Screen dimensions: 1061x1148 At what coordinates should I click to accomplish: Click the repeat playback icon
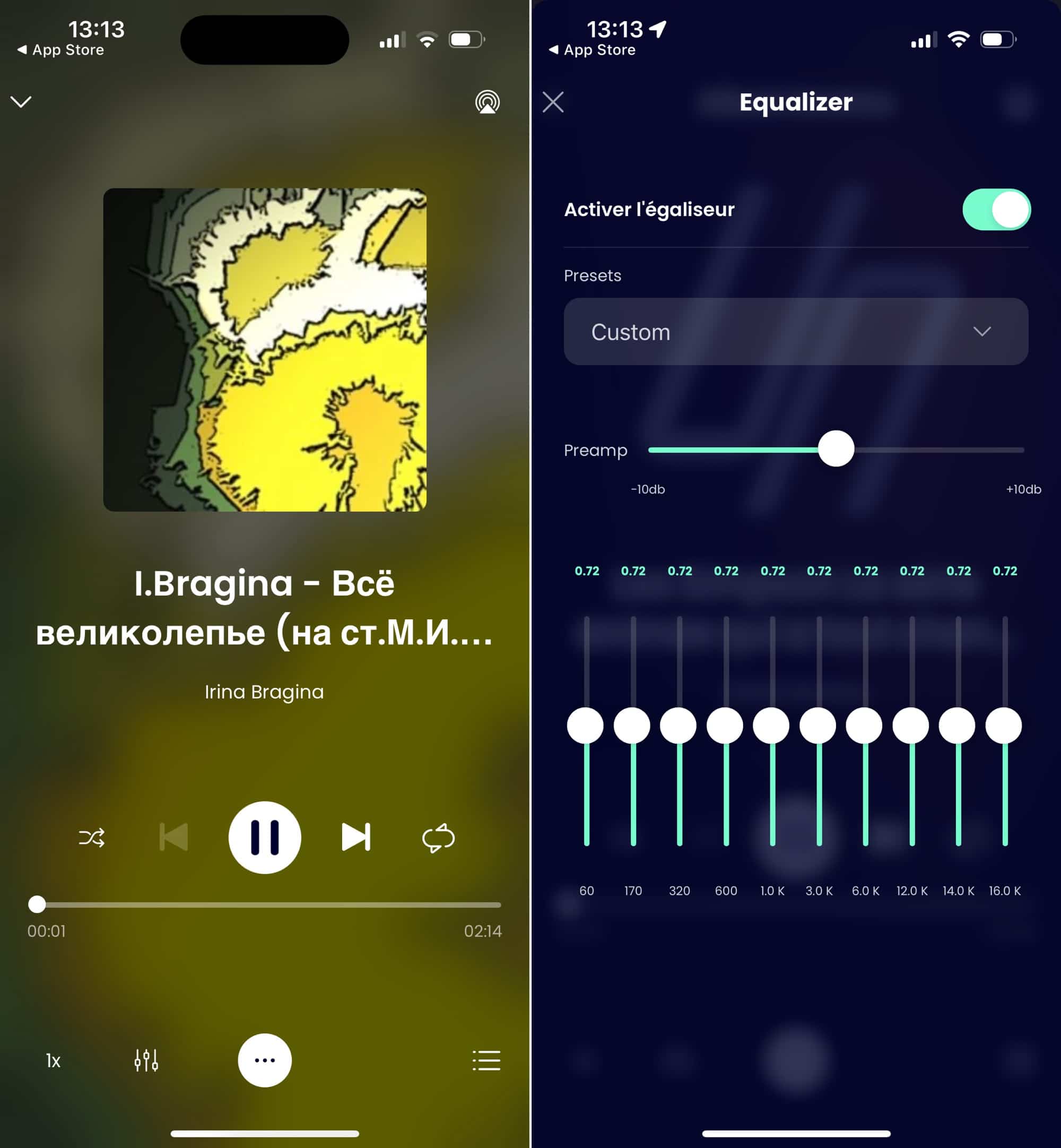(438, 836)
